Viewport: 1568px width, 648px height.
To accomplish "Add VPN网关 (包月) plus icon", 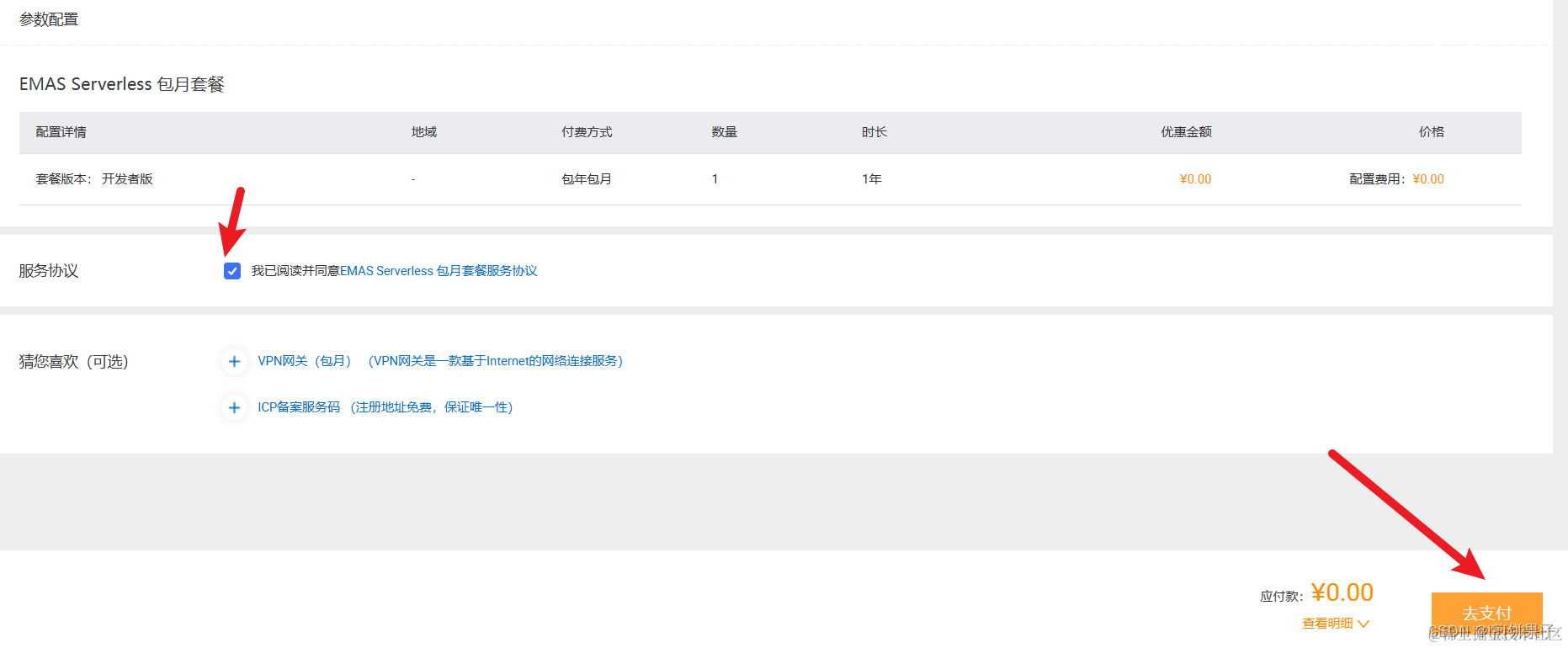I will pos(234,361).
